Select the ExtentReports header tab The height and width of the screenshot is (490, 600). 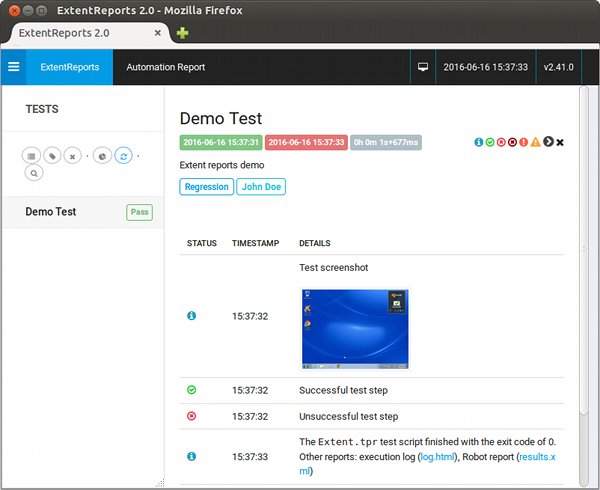[69, 67]
